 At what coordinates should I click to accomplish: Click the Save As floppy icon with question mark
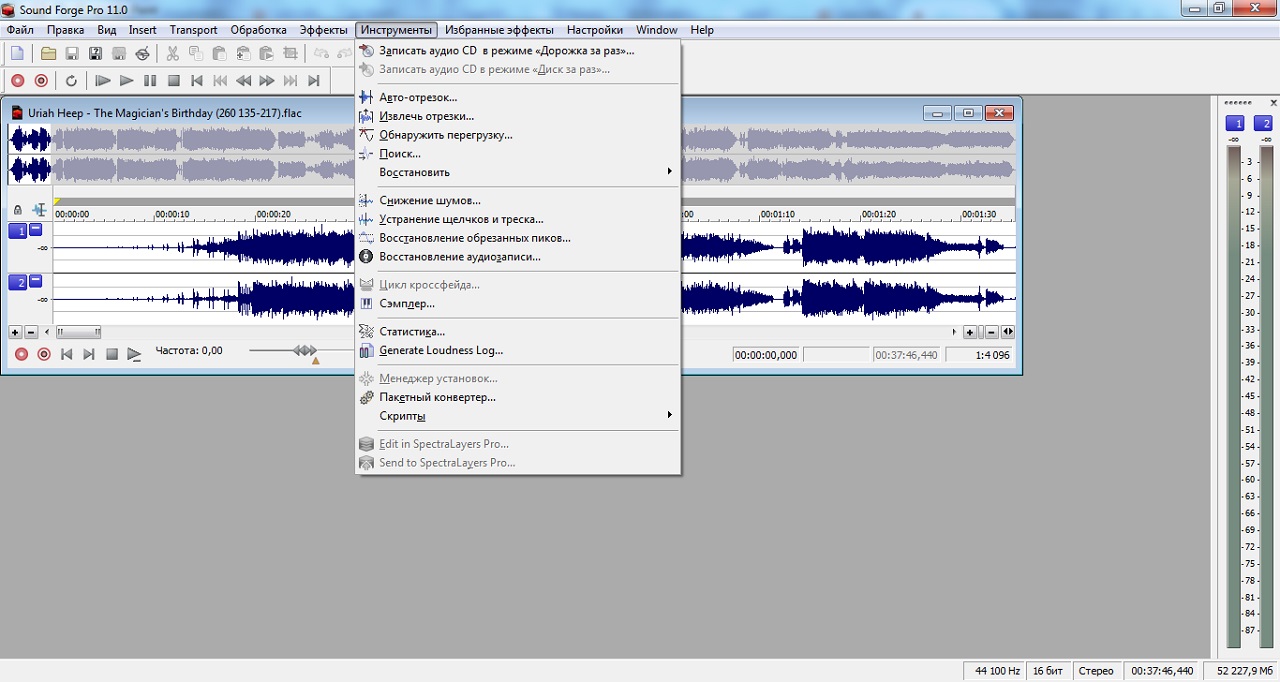point(96,54)
